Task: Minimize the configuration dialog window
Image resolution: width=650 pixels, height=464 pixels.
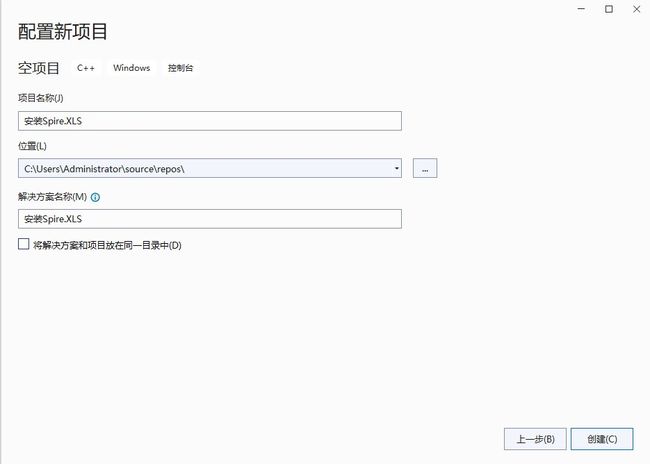Action: coord(581,9)
